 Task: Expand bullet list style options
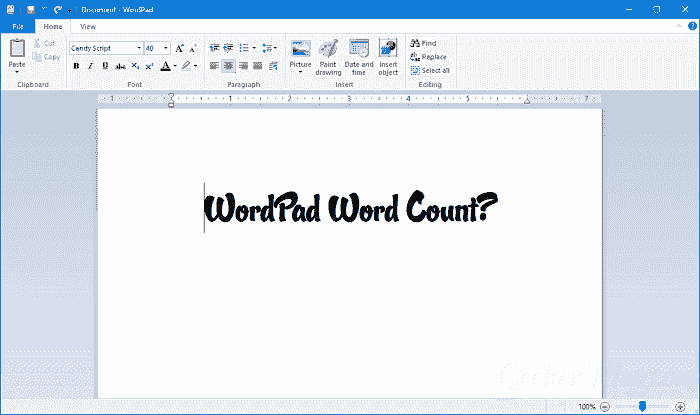[x=254, y=48]
